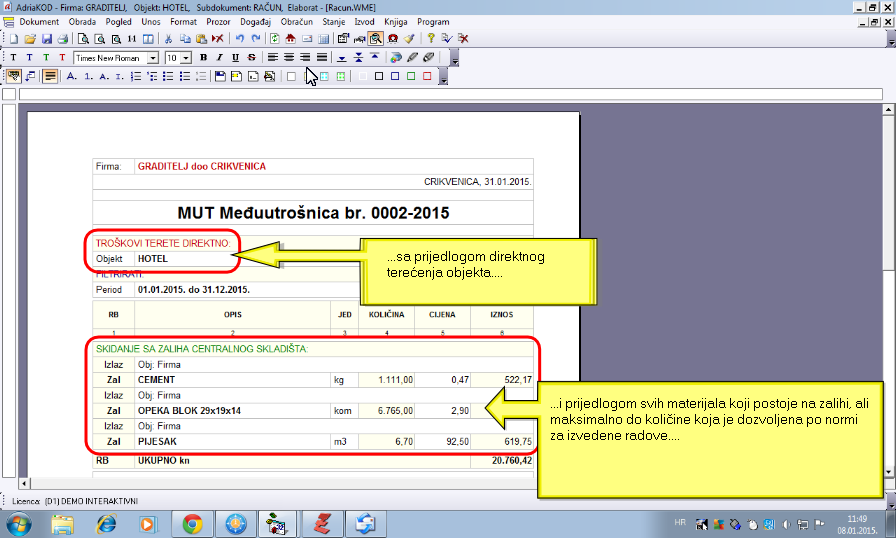Click the blue square border icon
This screenshot has width=896, height=538.
[x=395, y=77]
